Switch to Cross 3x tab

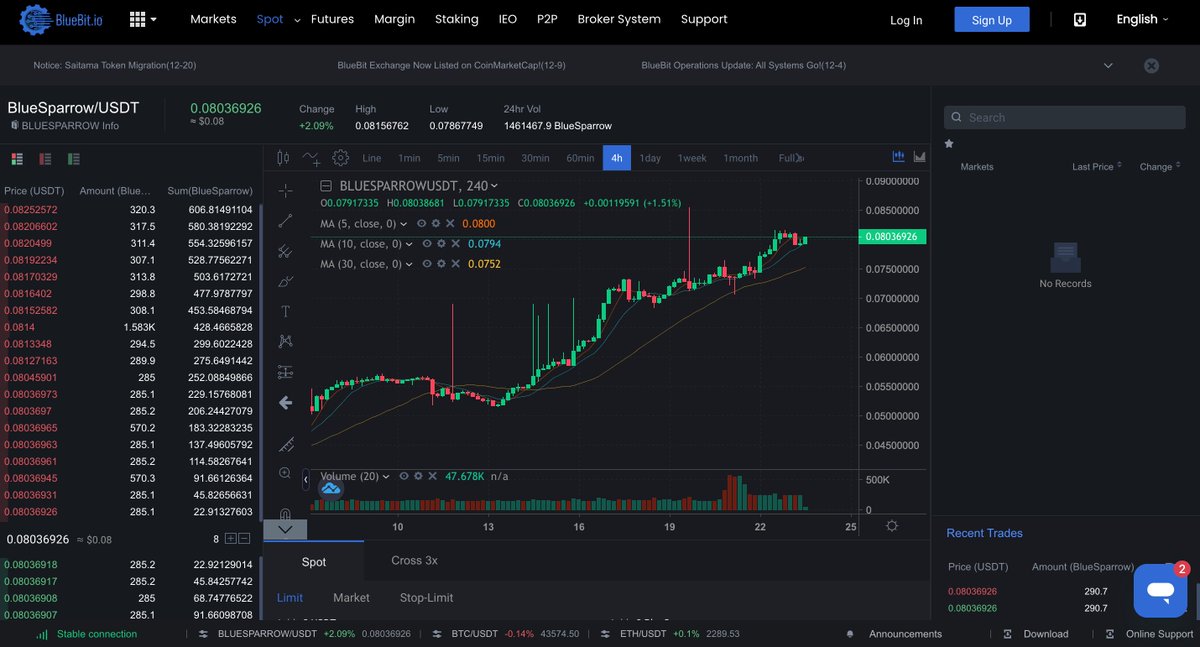coord(414,560)
